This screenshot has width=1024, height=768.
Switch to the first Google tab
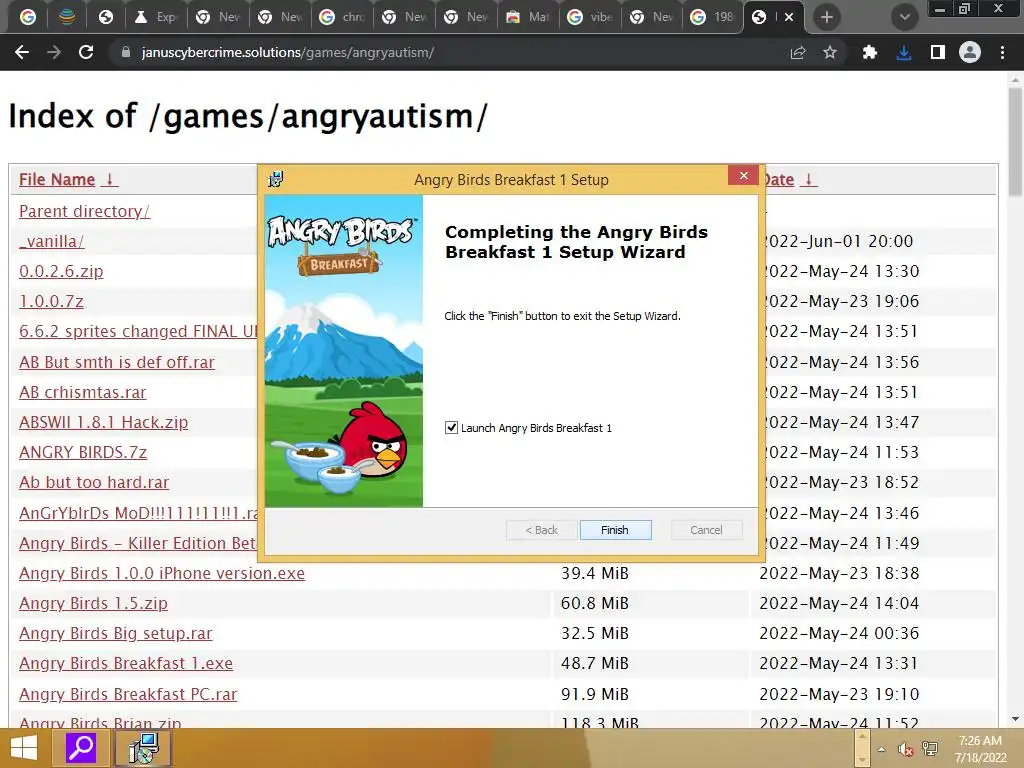(x=27, y=18)
